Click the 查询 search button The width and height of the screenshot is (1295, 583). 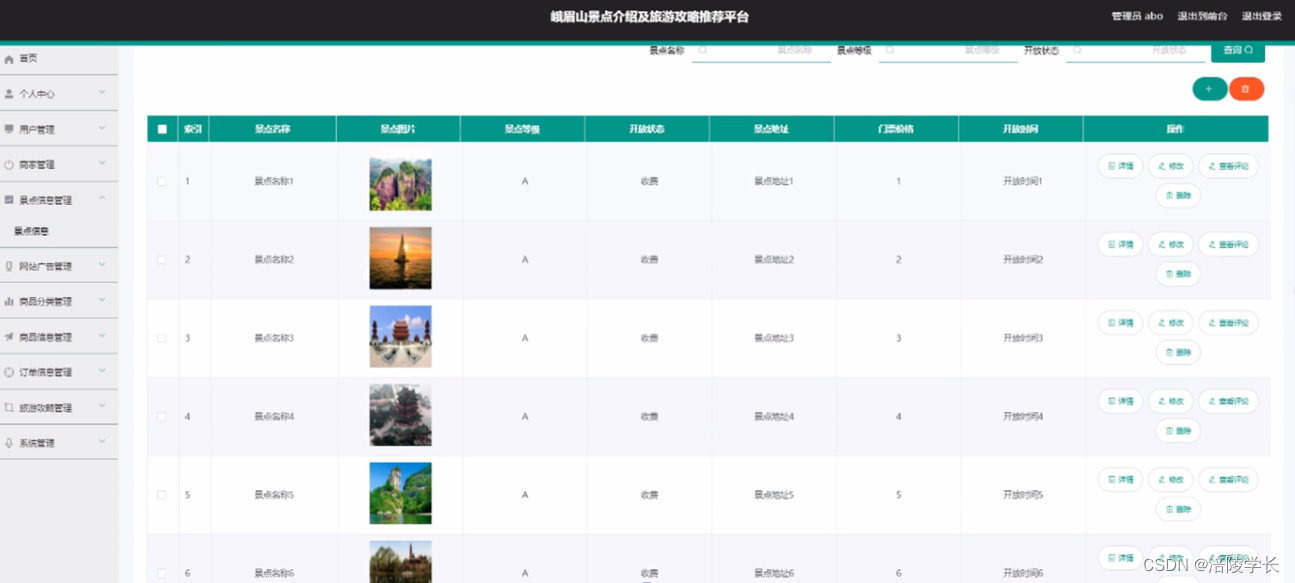tap(1237, 50)
